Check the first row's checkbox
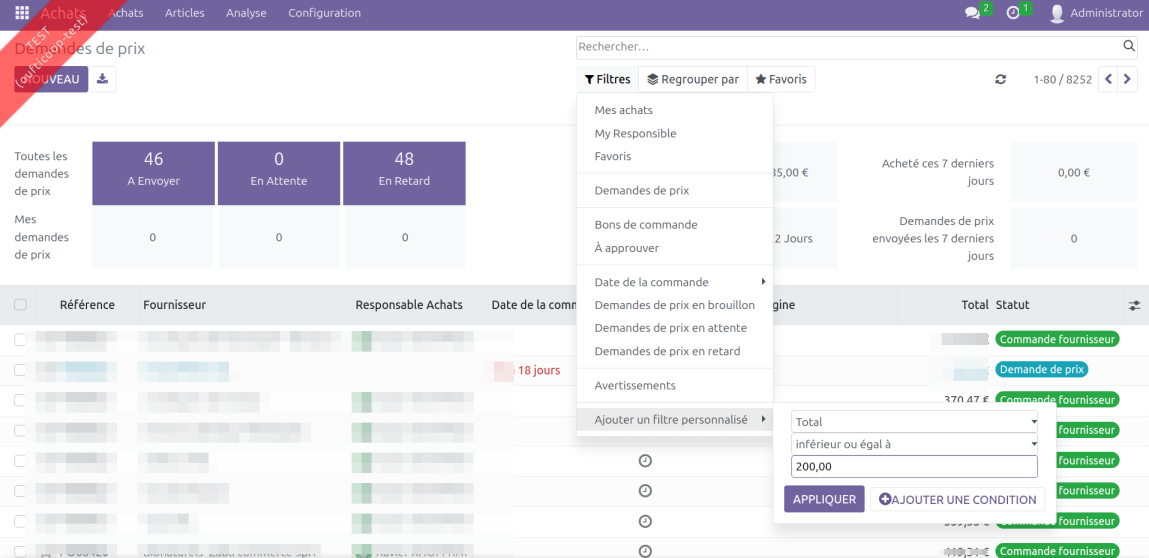 (x=21, y=339)
